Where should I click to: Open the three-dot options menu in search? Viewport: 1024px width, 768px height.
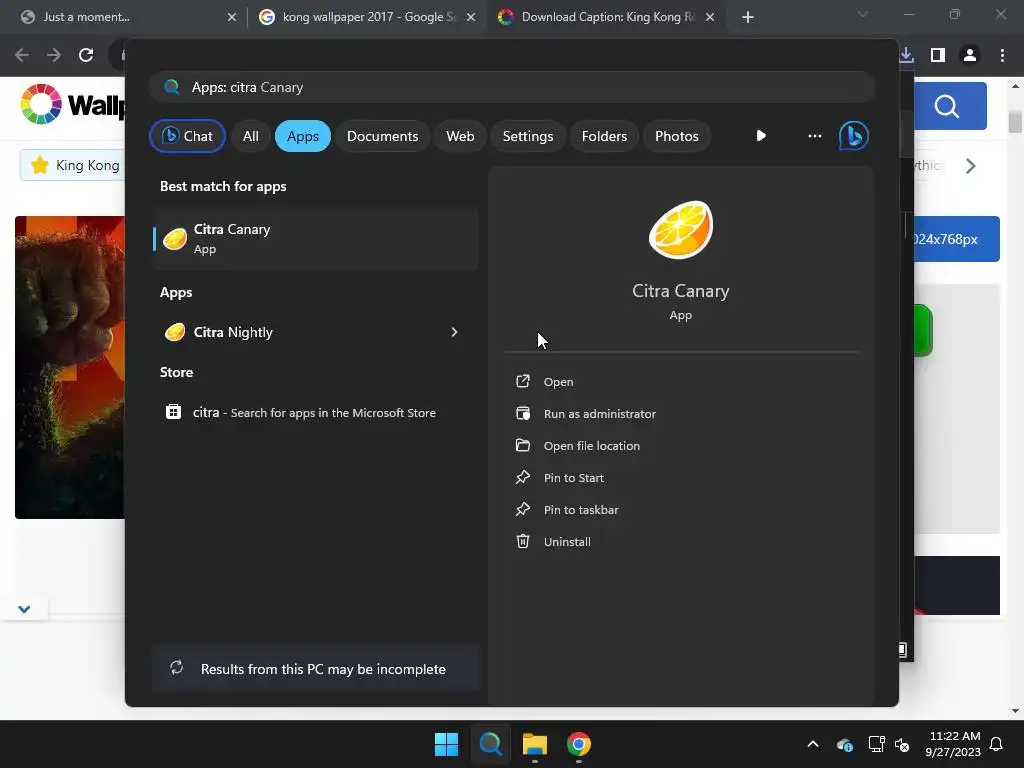coord(814,136)
